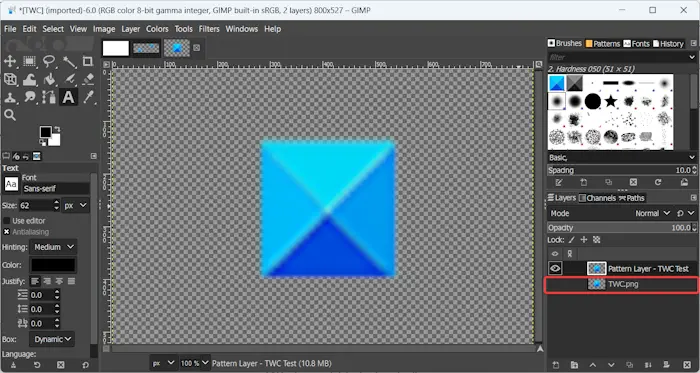Select the Paintbrush tool

point(69,79)
